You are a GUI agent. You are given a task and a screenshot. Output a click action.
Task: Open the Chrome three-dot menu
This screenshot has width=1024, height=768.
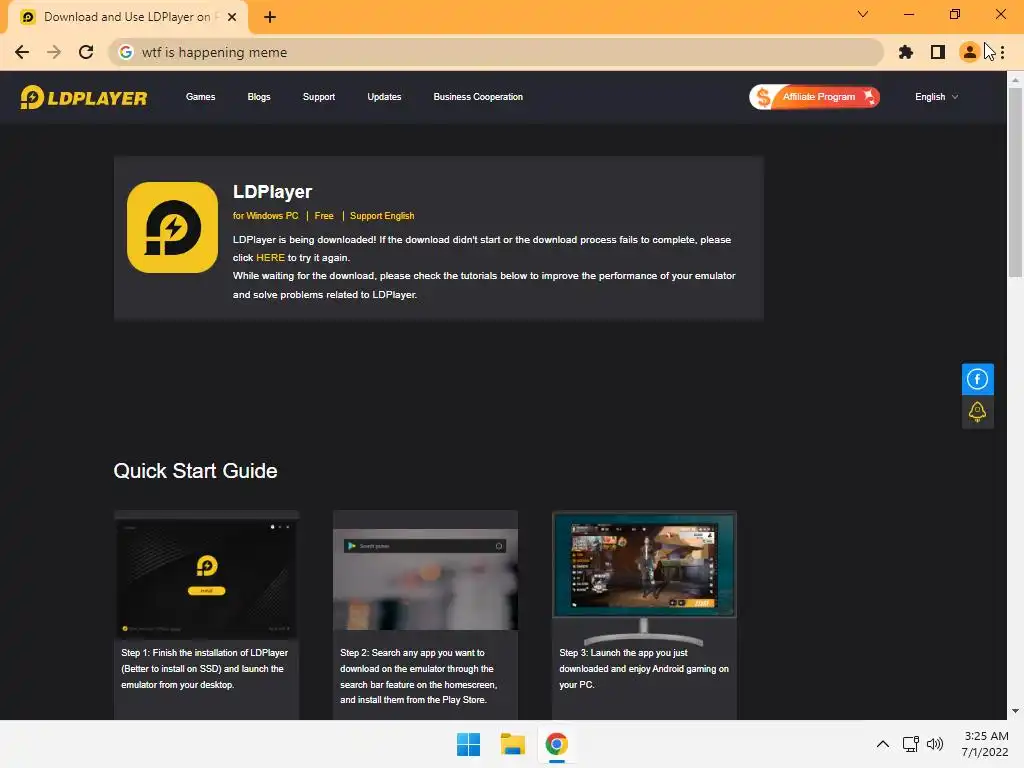[1002, 52]
